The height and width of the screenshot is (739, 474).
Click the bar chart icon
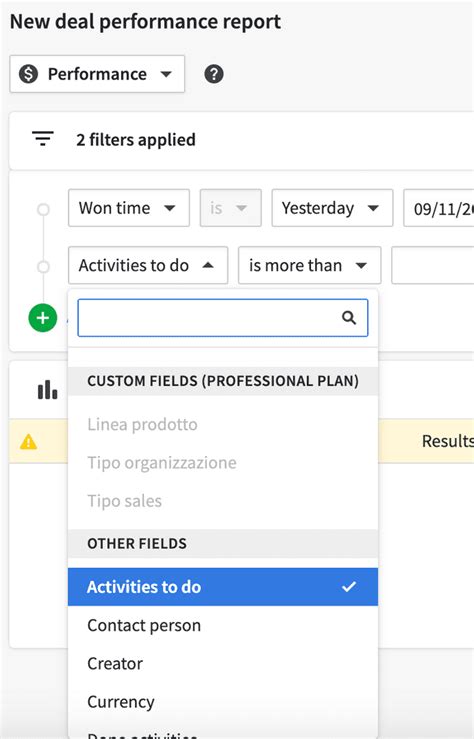point(47,390)
